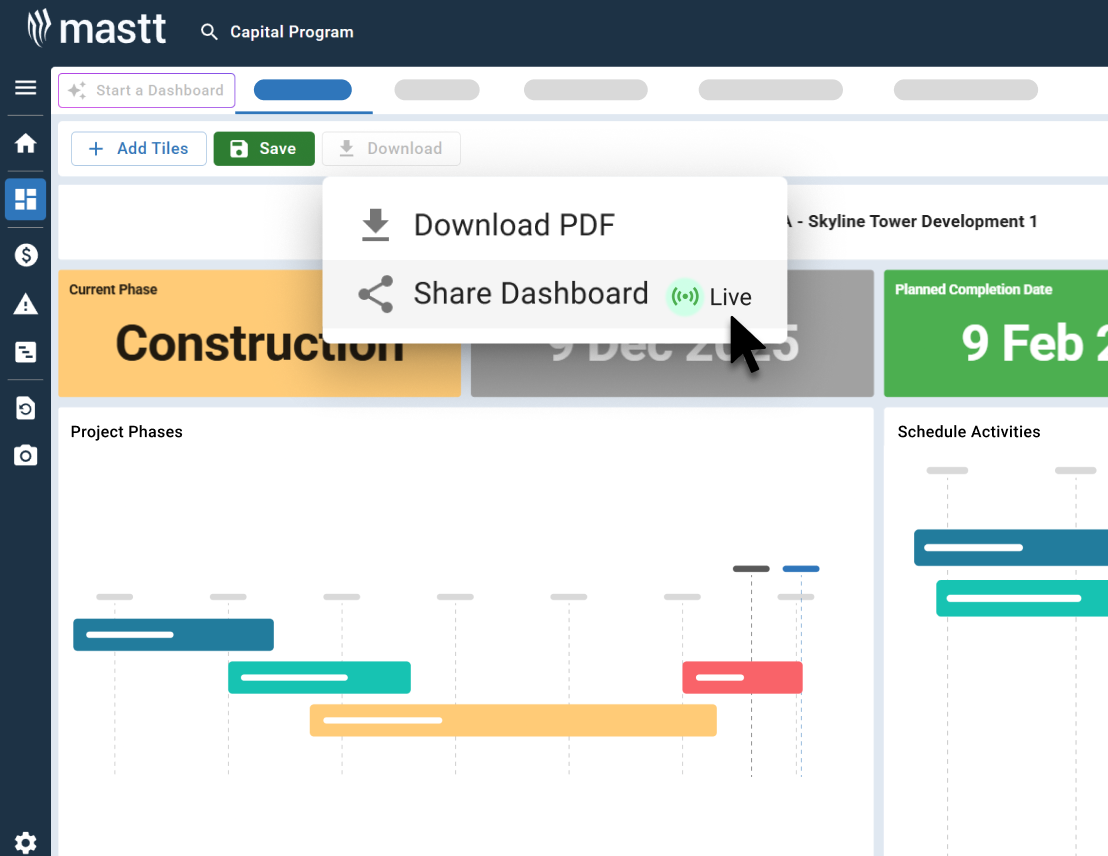Open the camera snapshot icon in sidebar
This screenshot has width=1108, height=856.
[x=25, y=455]
